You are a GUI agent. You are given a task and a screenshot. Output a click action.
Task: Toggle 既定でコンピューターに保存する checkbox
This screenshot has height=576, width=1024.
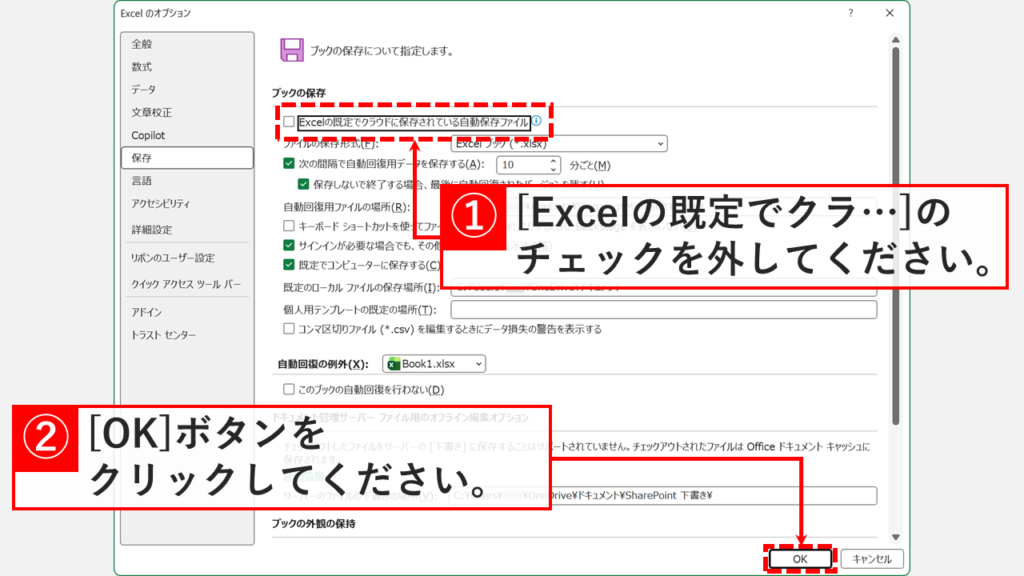pyautogui.click(x=289, y=265)
